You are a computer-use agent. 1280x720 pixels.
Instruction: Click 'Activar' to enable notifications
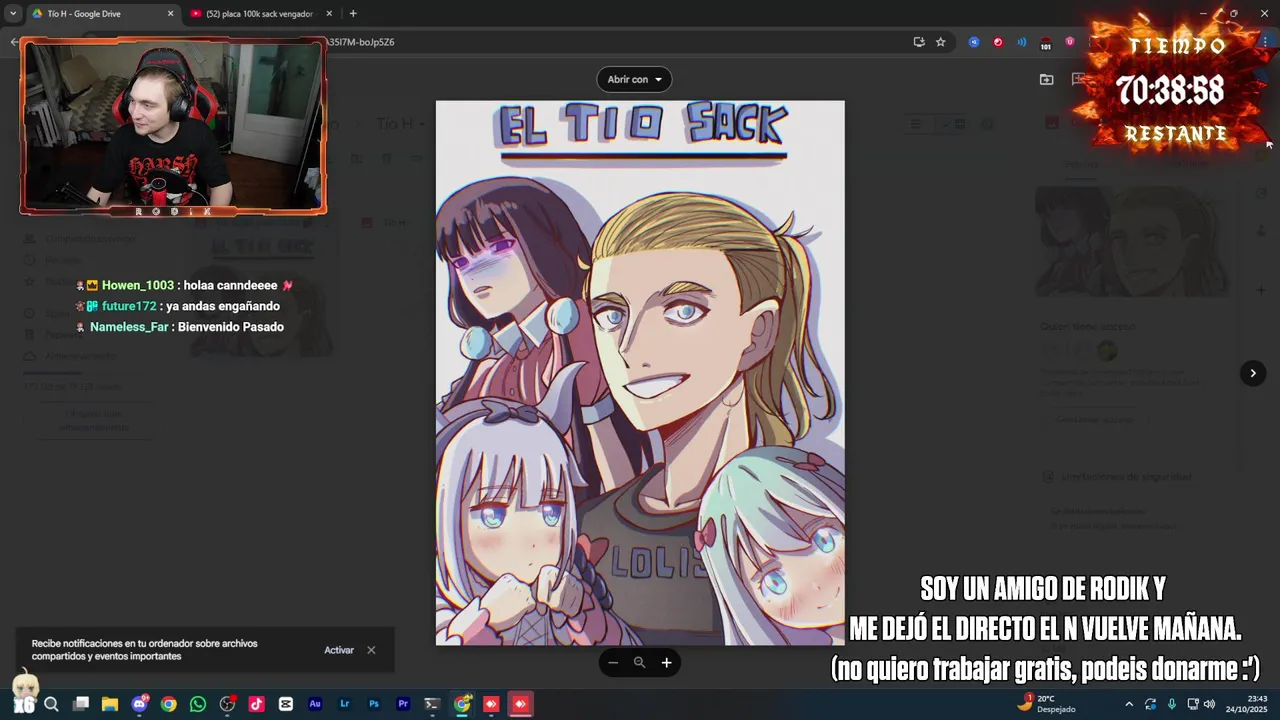click(339, 650)
